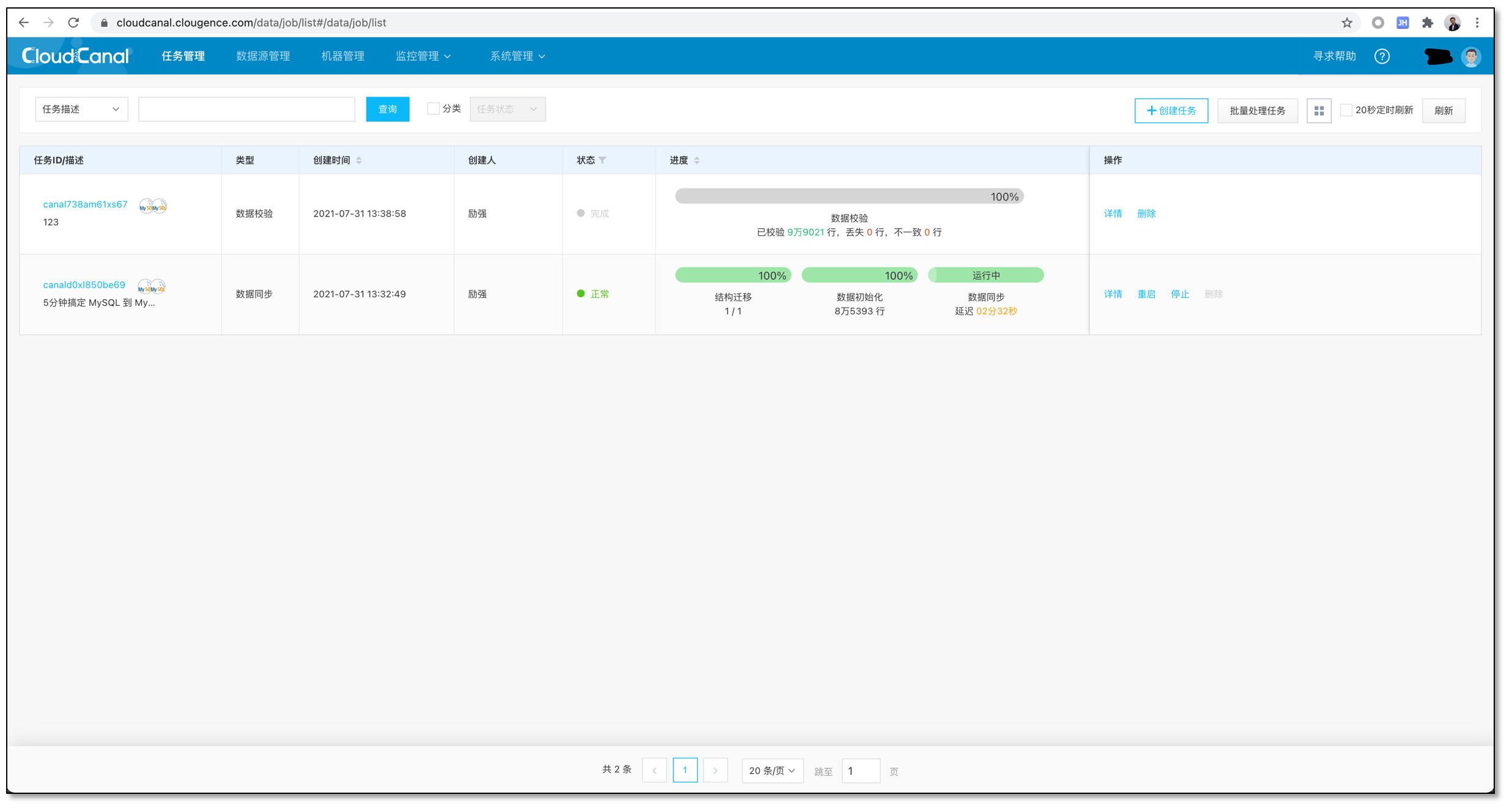Image resolution: width=1512 pixels, height=811 pixels.
Task: Click the grid view toggle icon
Action: click(x=1318, y=111)
